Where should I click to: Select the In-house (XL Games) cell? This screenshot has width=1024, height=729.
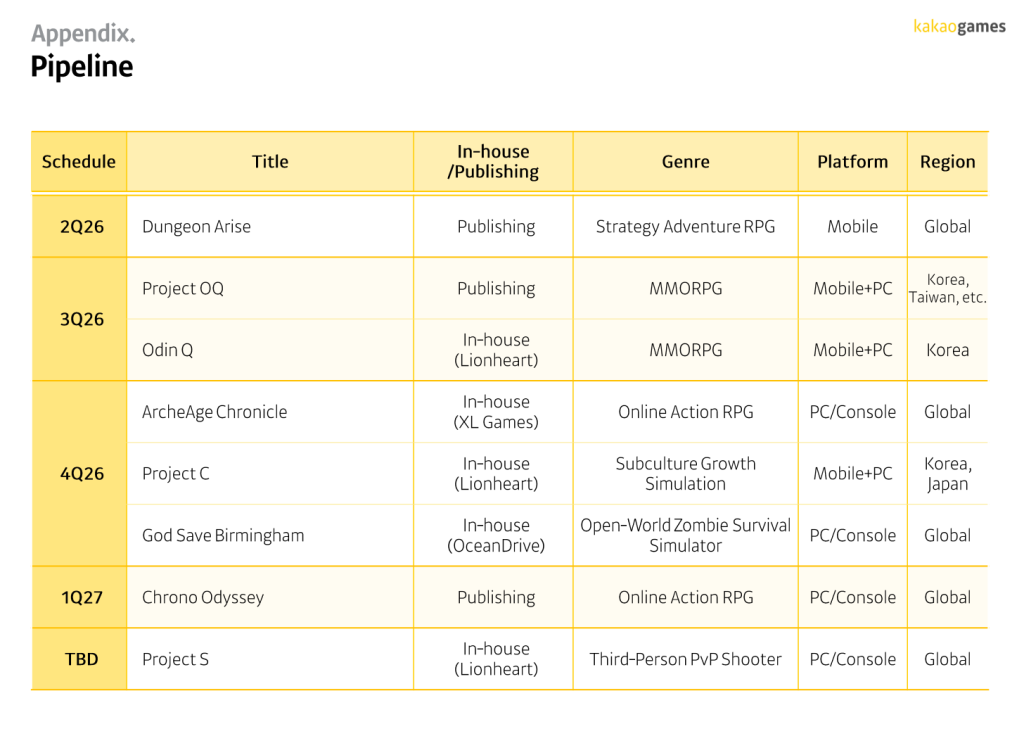coord(496,412)
